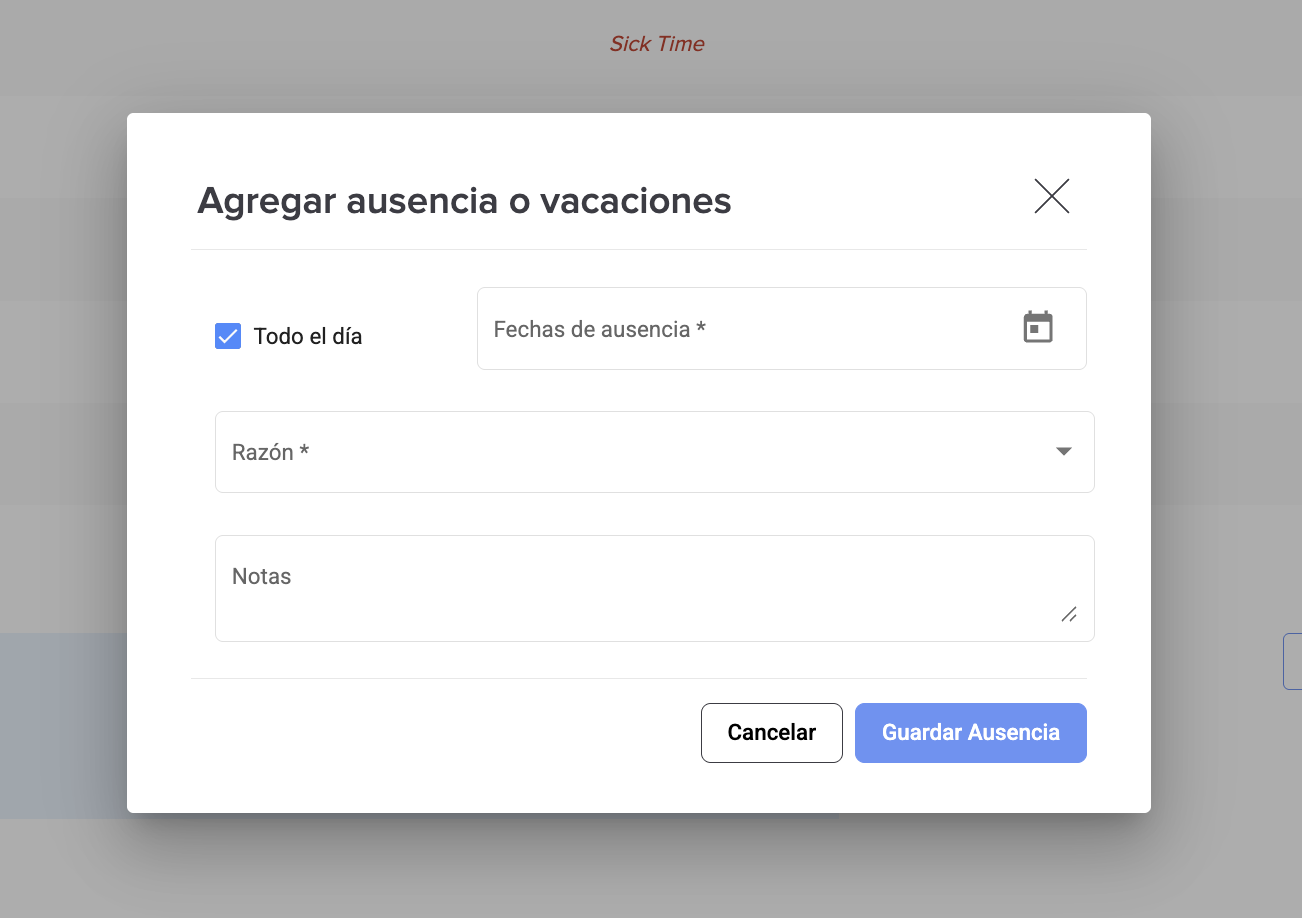Open the Razón selection field
Viewport: 1302px width, 918px height.
(655, 452)
